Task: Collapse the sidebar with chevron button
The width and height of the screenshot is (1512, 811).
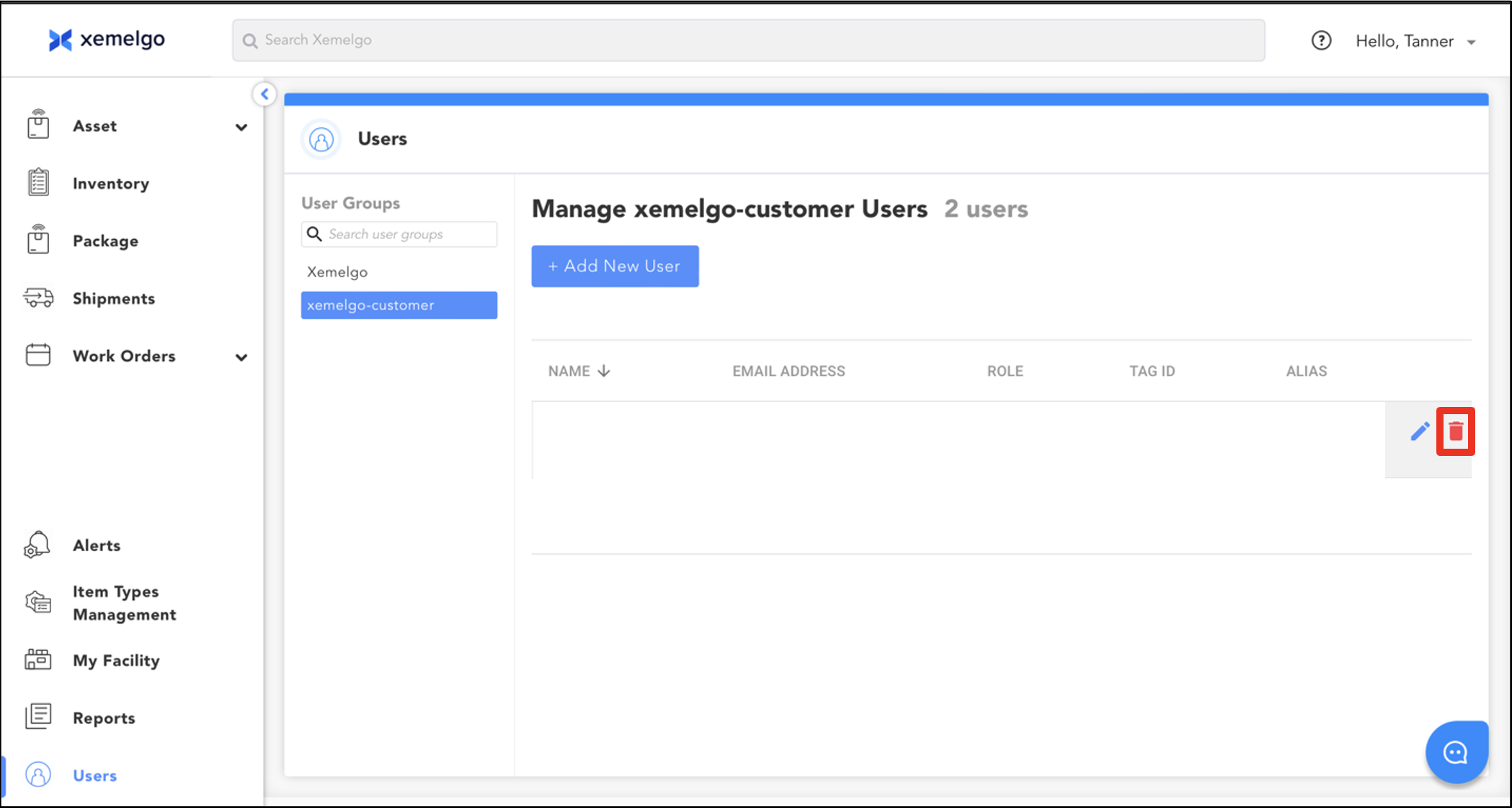Action: (264, 94)
